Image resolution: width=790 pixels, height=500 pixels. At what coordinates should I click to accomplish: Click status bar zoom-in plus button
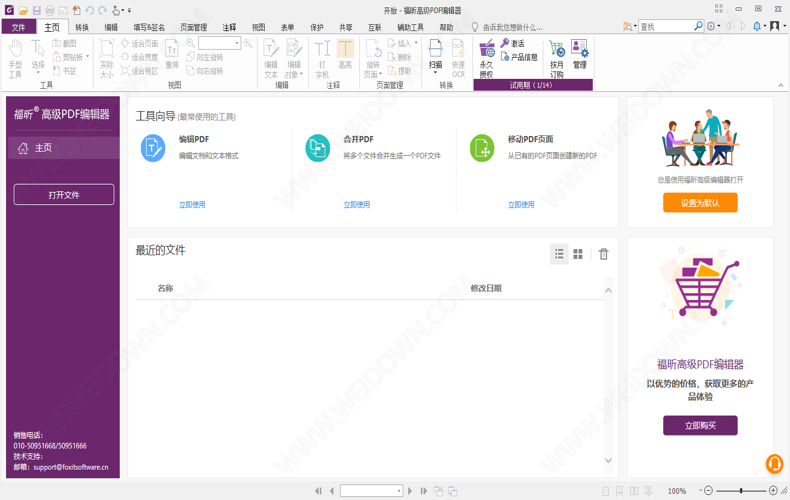773,490
